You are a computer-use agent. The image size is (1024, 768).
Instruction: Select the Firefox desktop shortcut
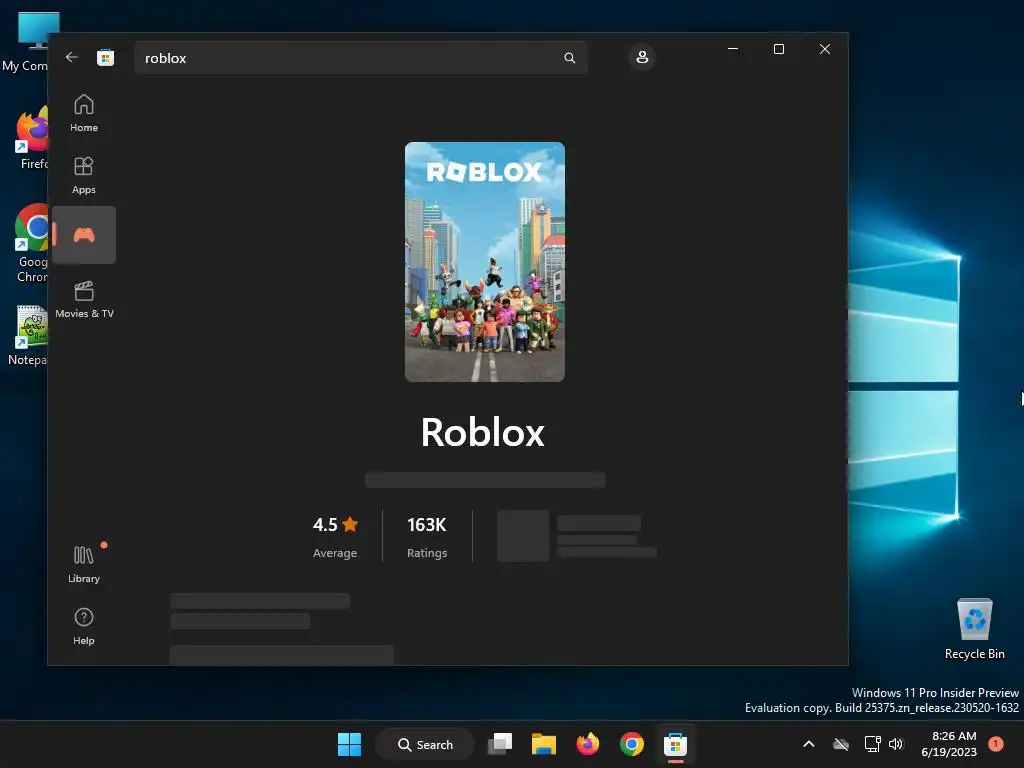pyautogui.click(x=30, y=138)
